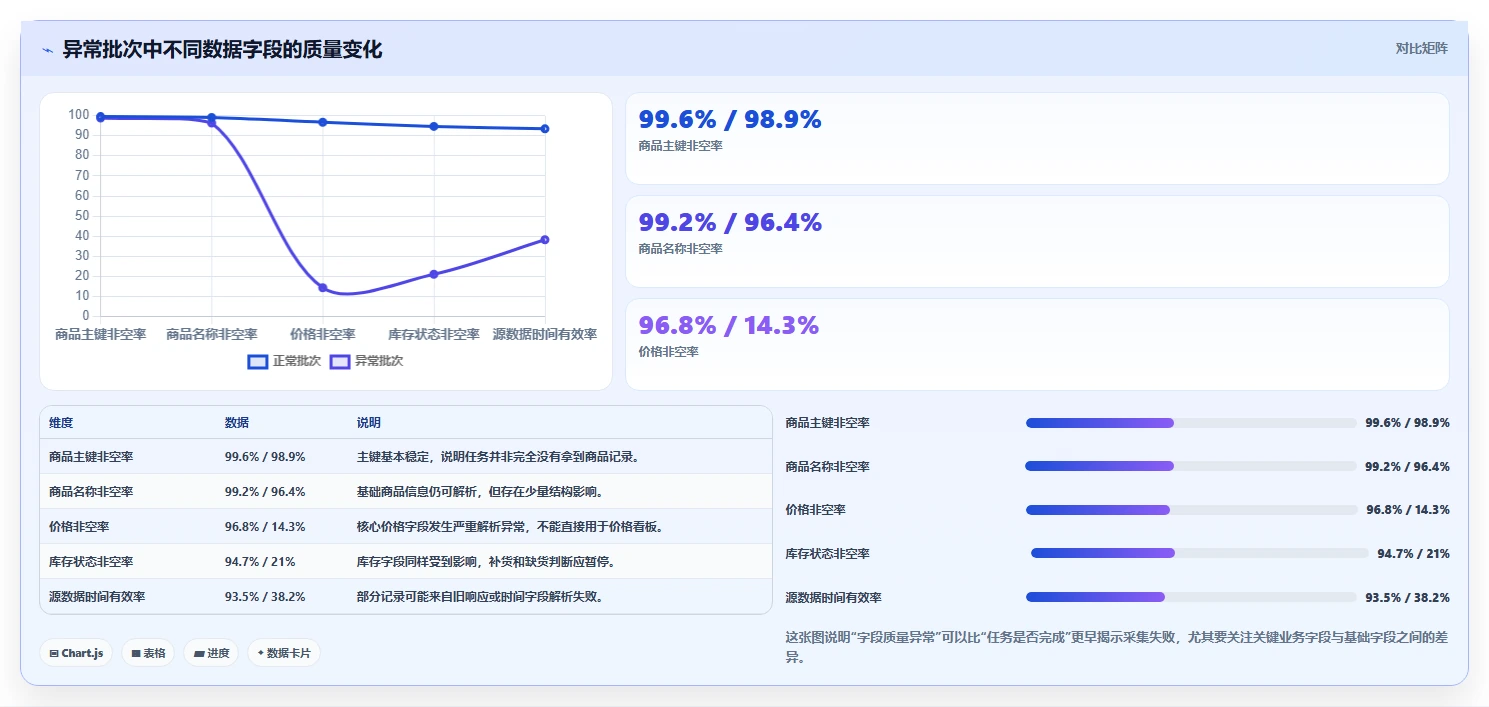Select the 商品名称非空率 cell in the table
1489x707 pixels.
[x=91, y=492]
